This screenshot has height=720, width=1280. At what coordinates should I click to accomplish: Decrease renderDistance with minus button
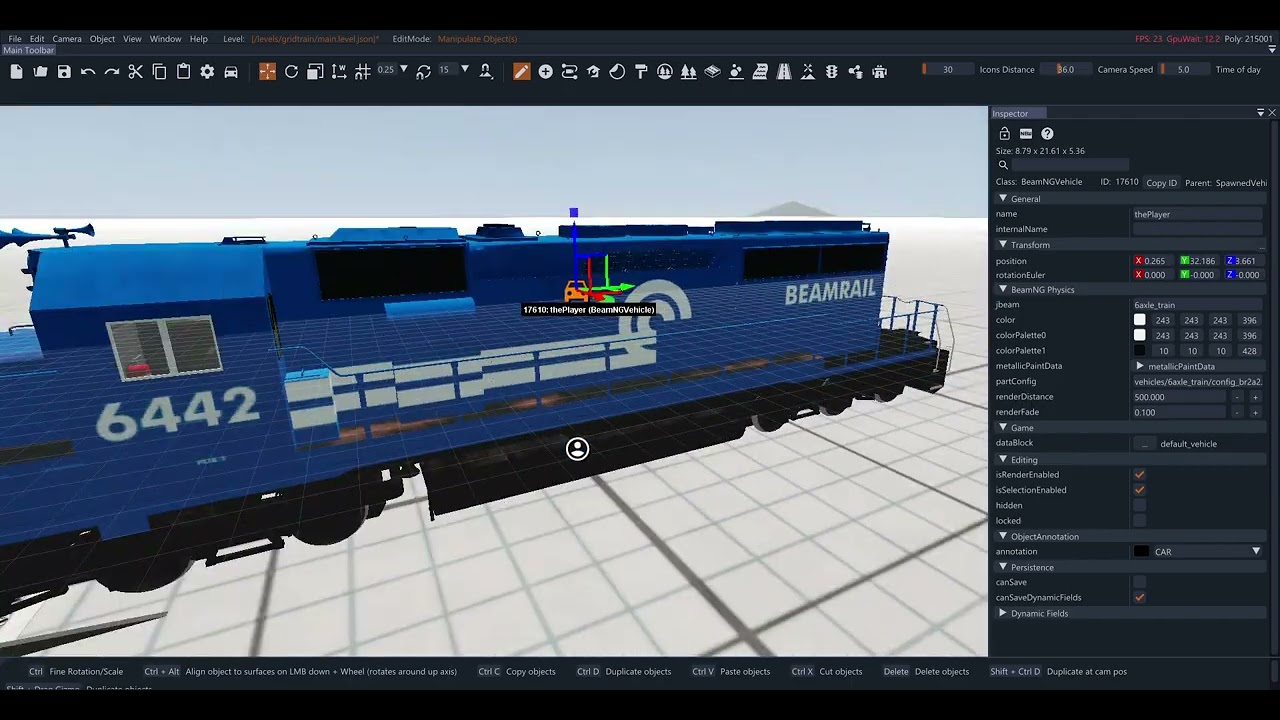(1237, 397)
